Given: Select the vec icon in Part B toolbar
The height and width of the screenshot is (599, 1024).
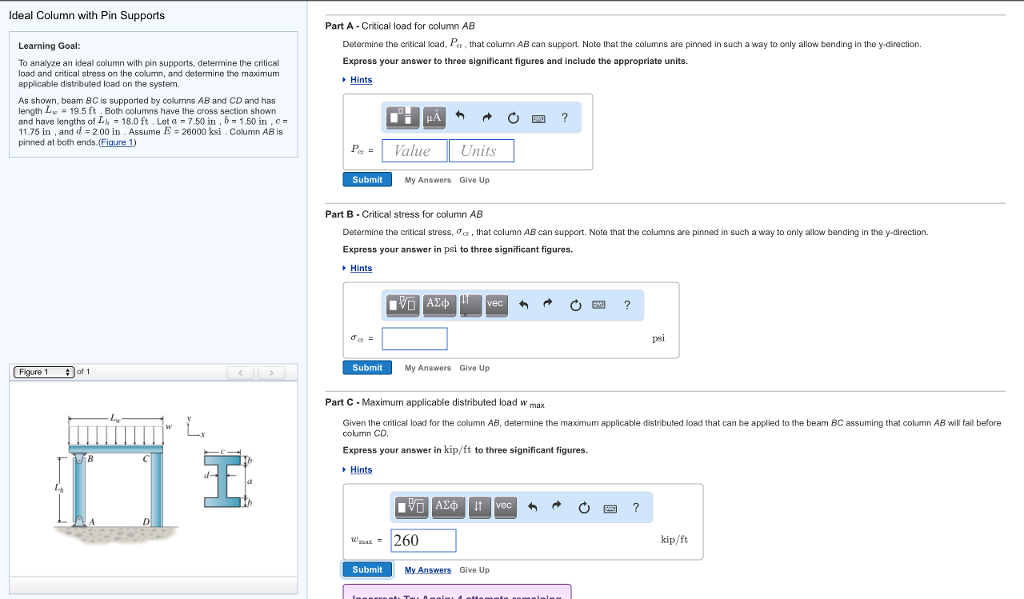Looking at the screenshot, I should pyautogui.click(x=494, y=303).
